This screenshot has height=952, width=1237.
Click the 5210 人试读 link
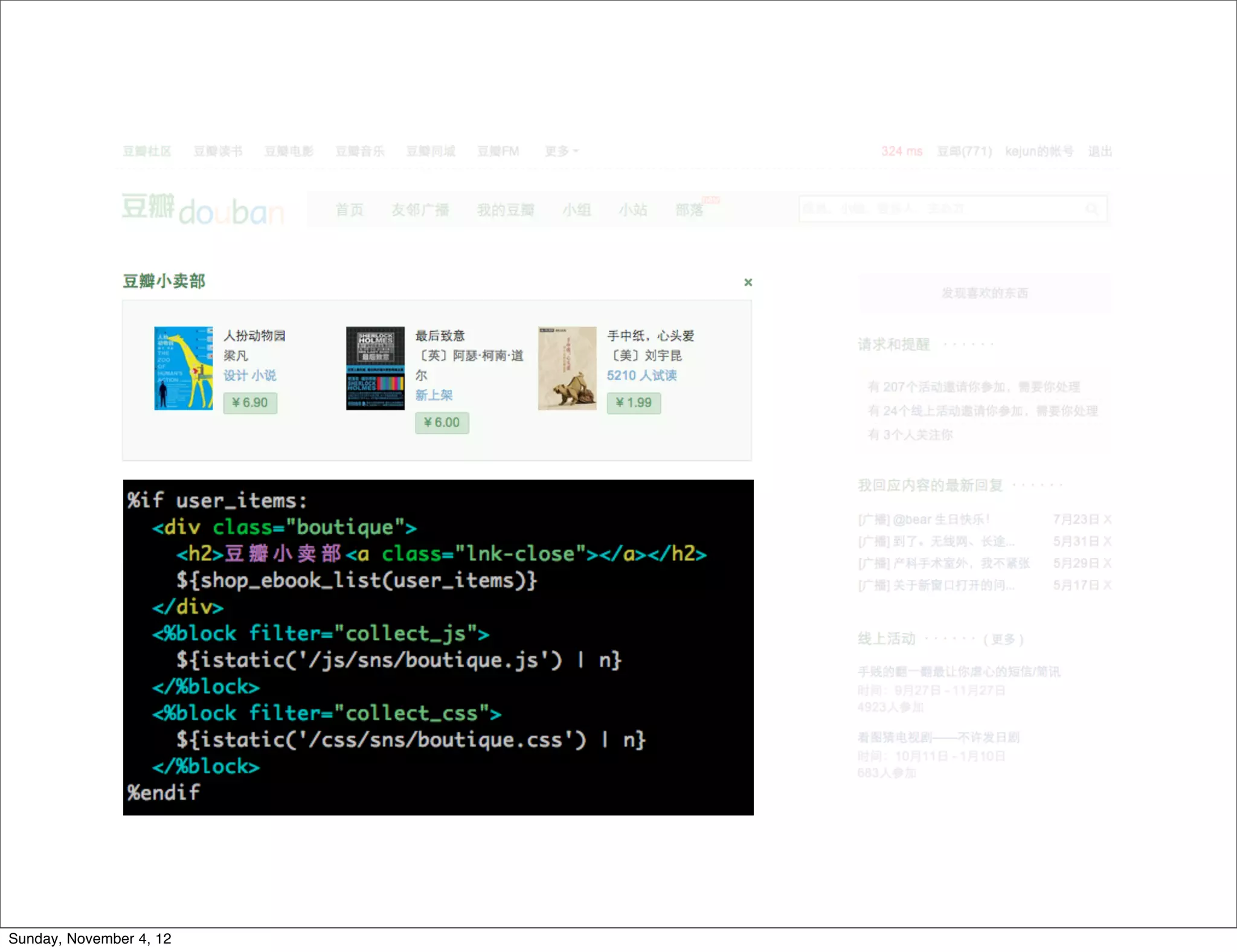point(641,375)
